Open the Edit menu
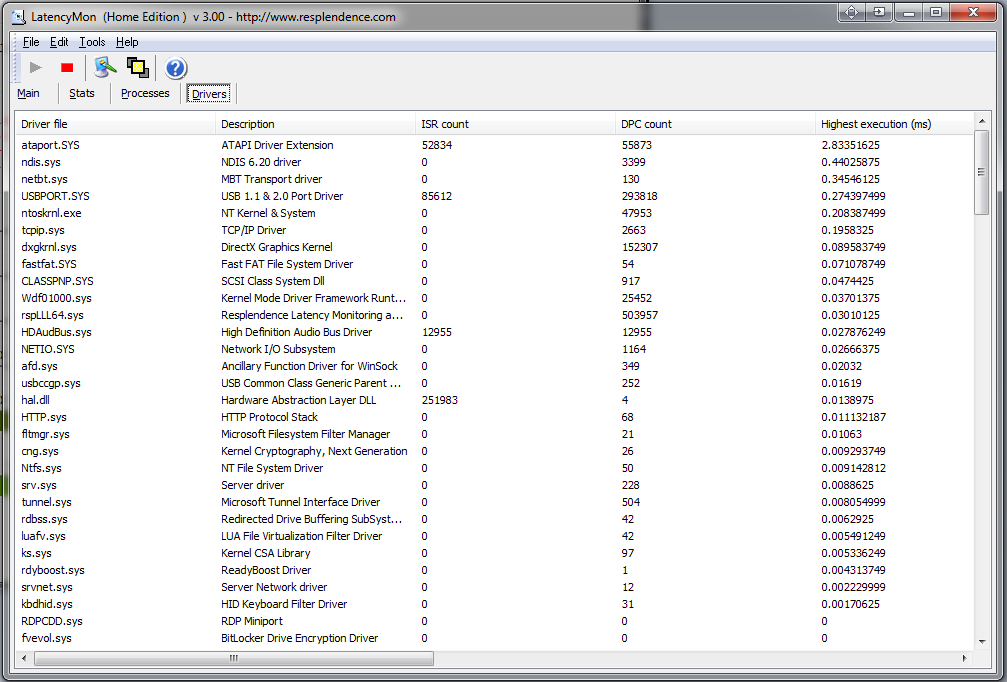 [59, 42]
